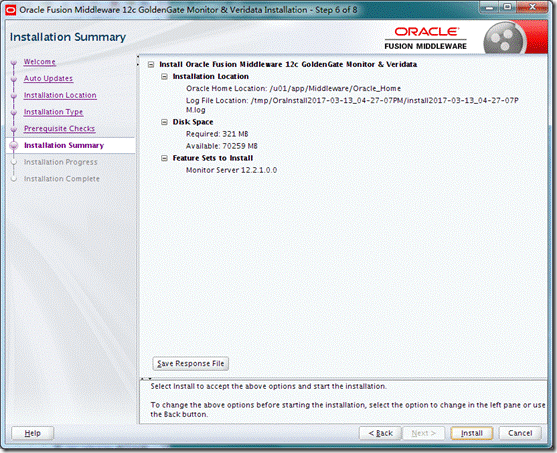Collapse the Installation Location node
Image resolution: width=557 pixels, height=453 pixels.
164,76
